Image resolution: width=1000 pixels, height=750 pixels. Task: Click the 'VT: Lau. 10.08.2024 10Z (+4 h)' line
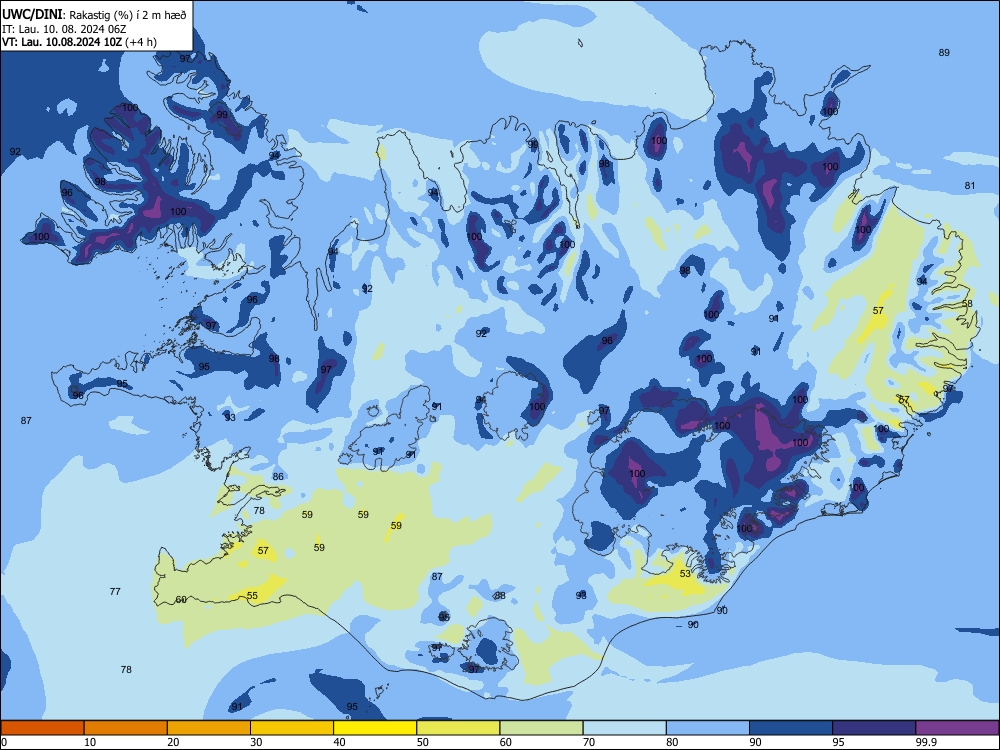[x=79, y=42]
